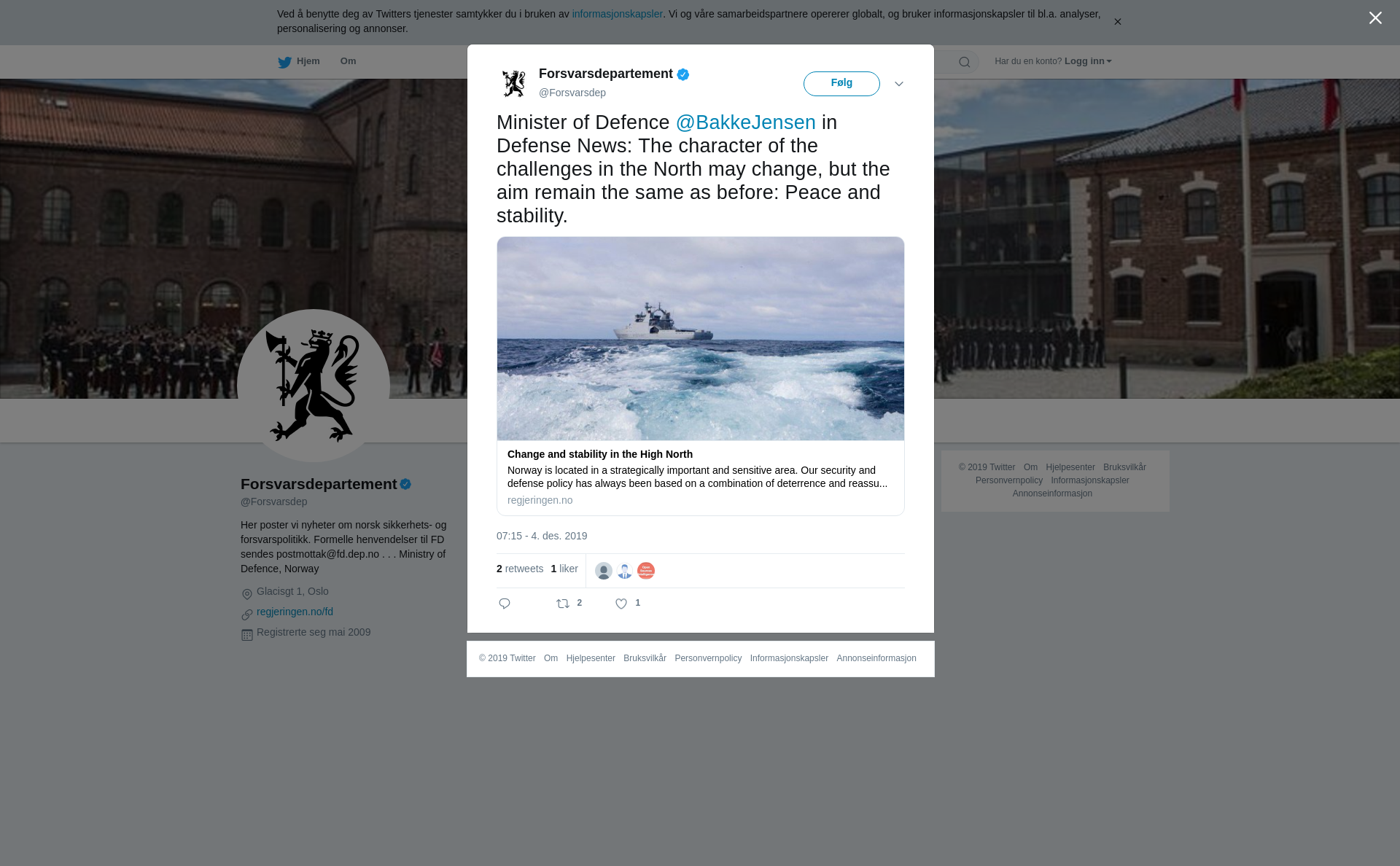Dismiss the cookie notice with small x

1117,22
